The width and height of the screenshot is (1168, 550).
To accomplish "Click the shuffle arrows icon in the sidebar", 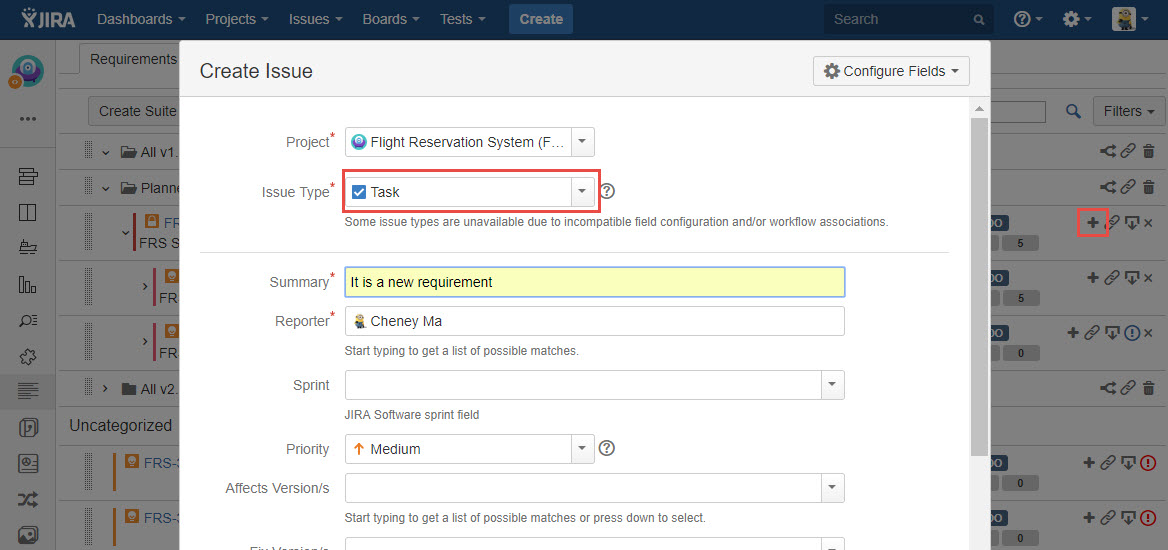I will point(28,499).
